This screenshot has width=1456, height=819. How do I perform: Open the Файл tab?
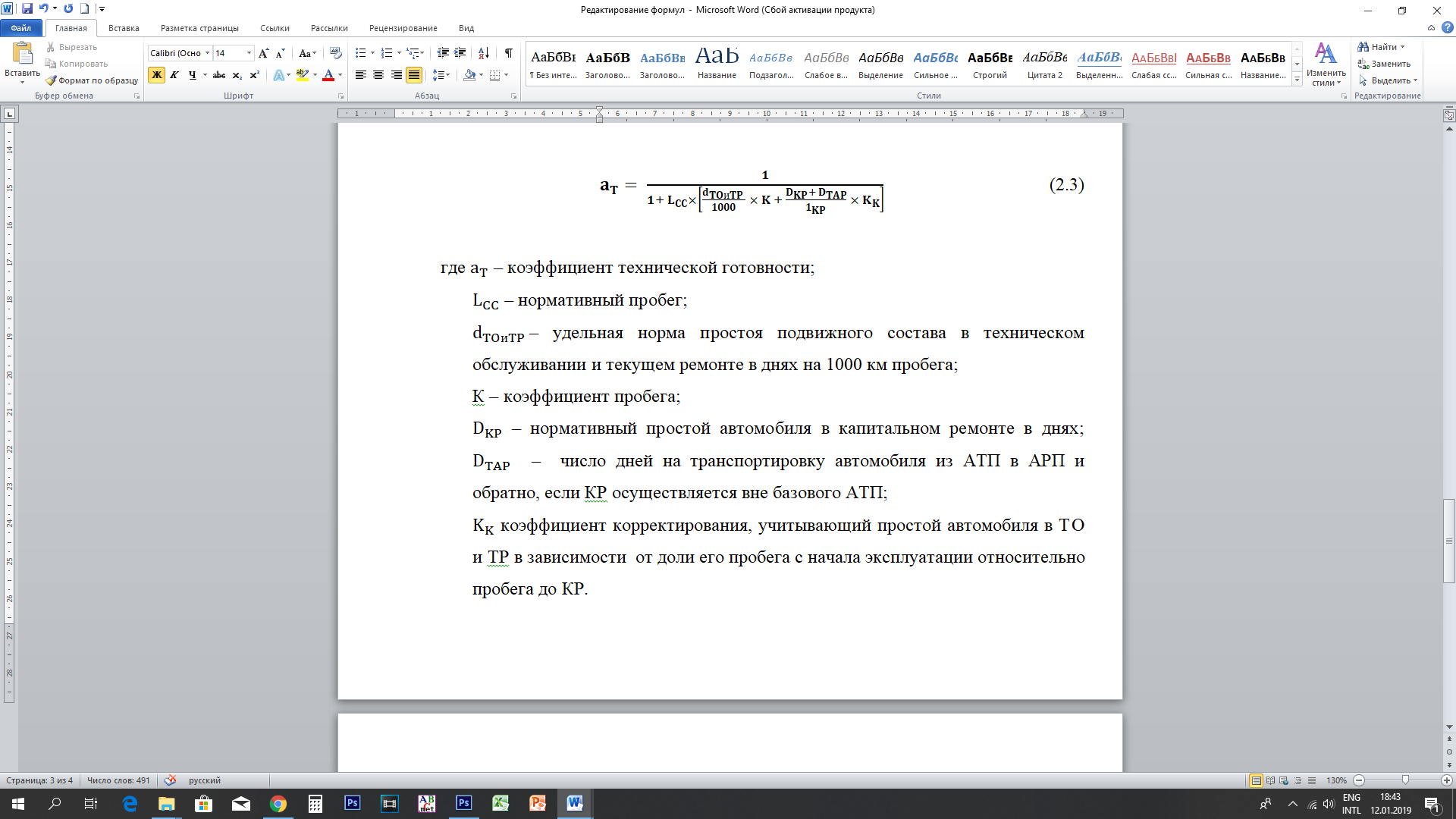tap(21, 28)
